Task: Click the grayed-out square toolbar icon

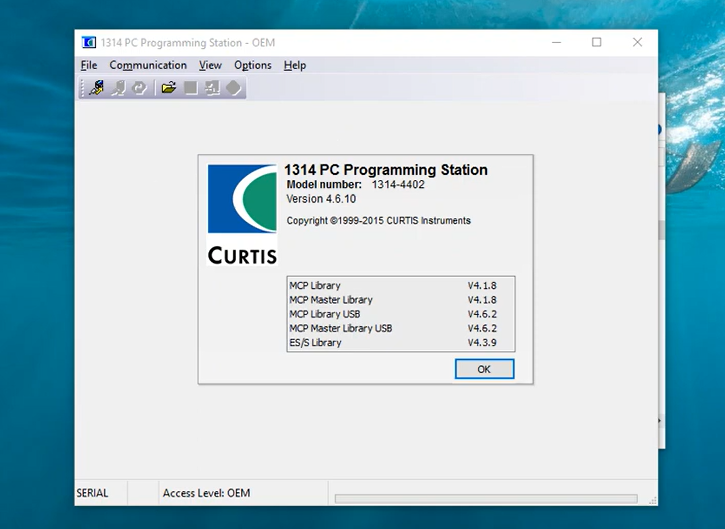Action: 190,88
